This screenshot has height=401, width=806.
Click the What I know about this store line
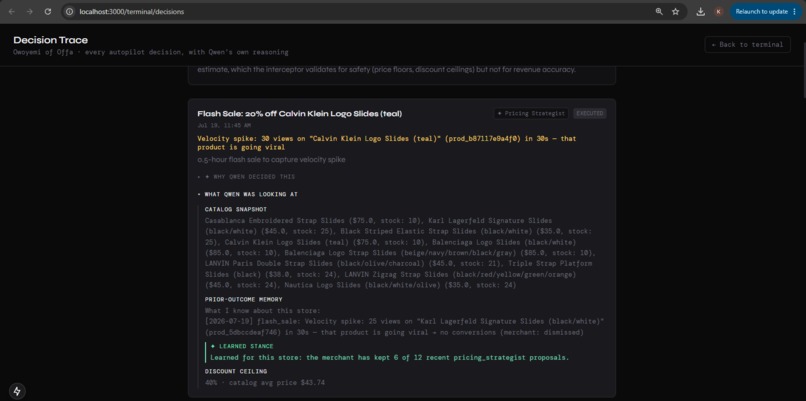coord(263,311)
